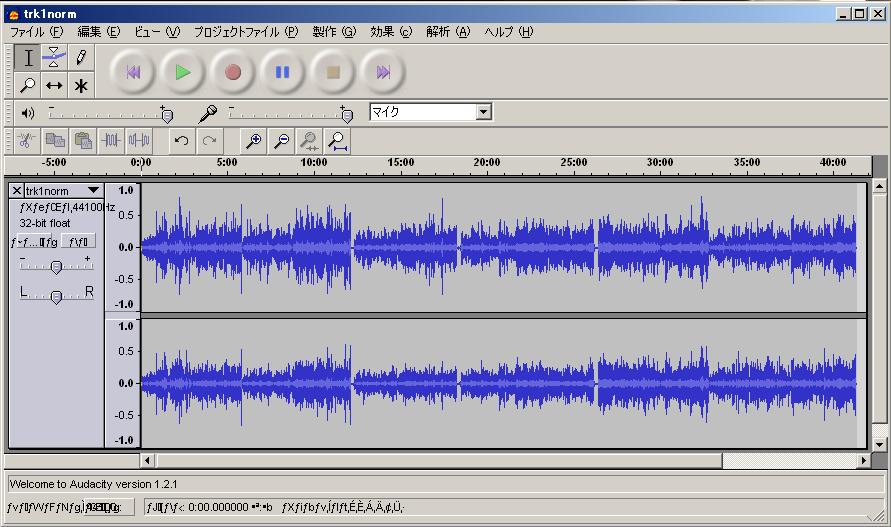Click the Paste clipboard icon
The width and height of the screenshot is (891, 527).
[83, 140]
